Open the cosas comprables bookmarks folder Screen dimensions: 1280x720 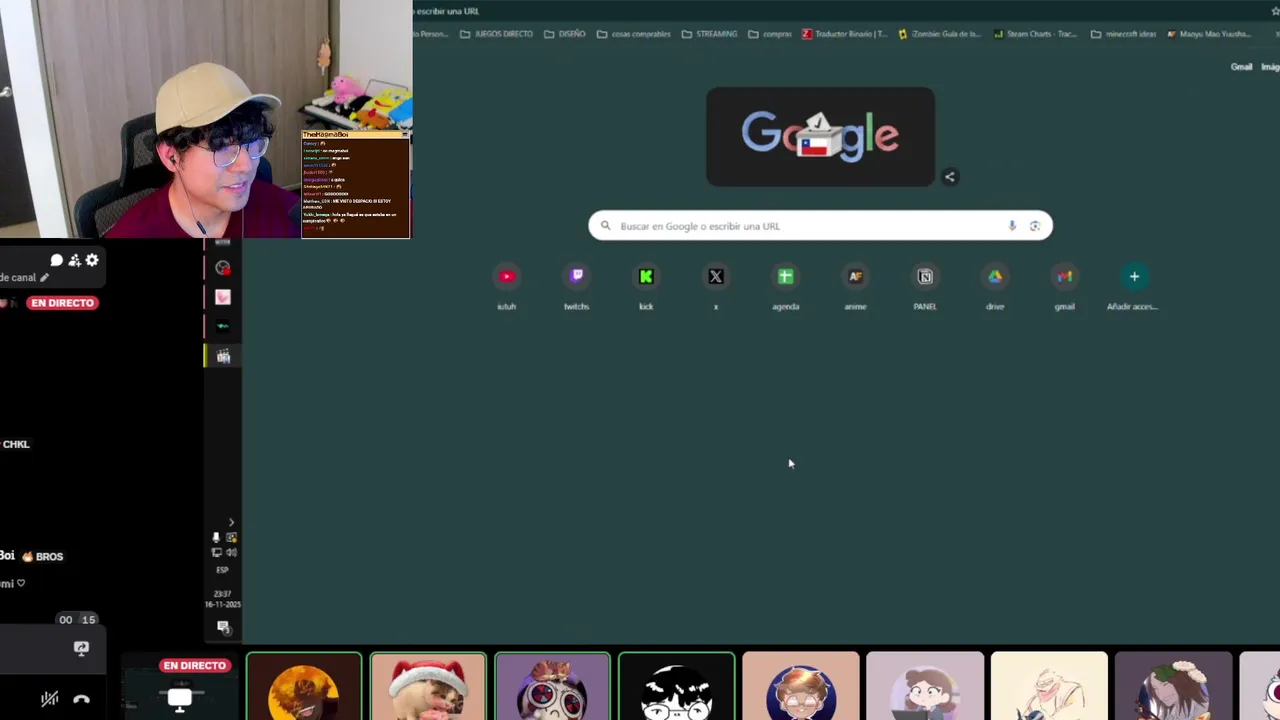pos(633,34)
